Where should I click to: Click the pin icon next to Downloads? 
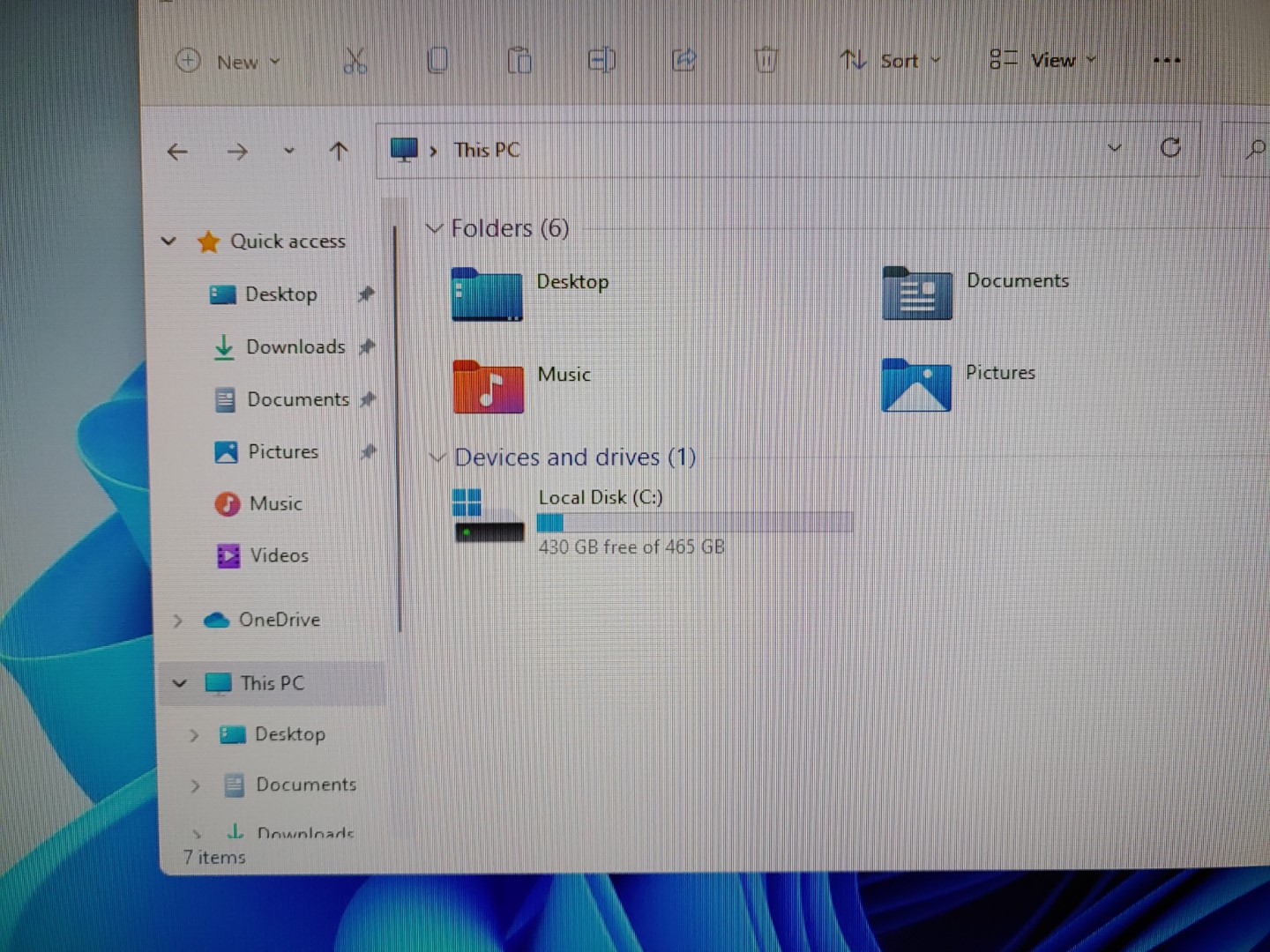(x=368, y=347)
